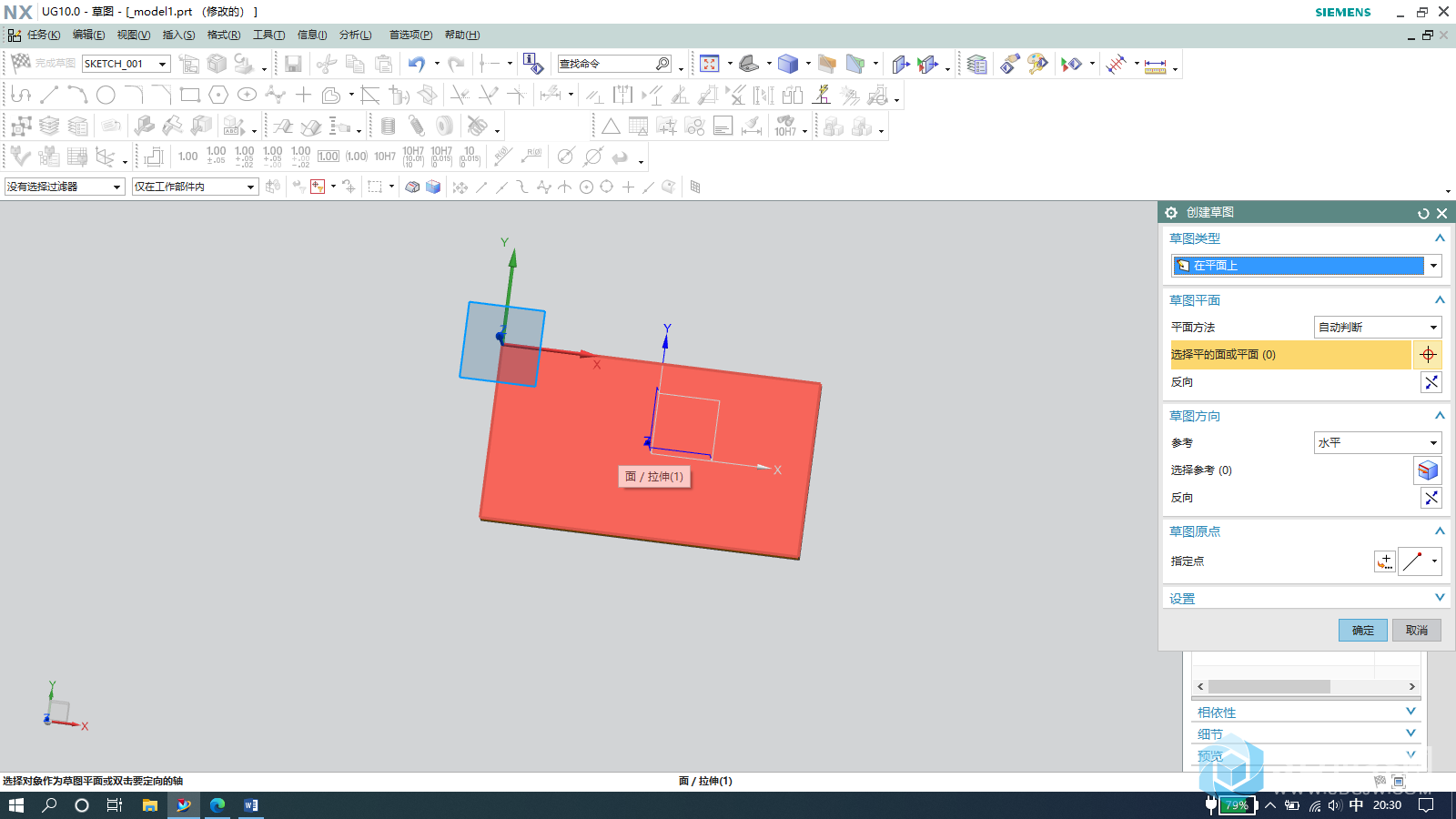The image size is (1456, 819).
Task: Click the Information window icon
Action: [x=533, y=64]
